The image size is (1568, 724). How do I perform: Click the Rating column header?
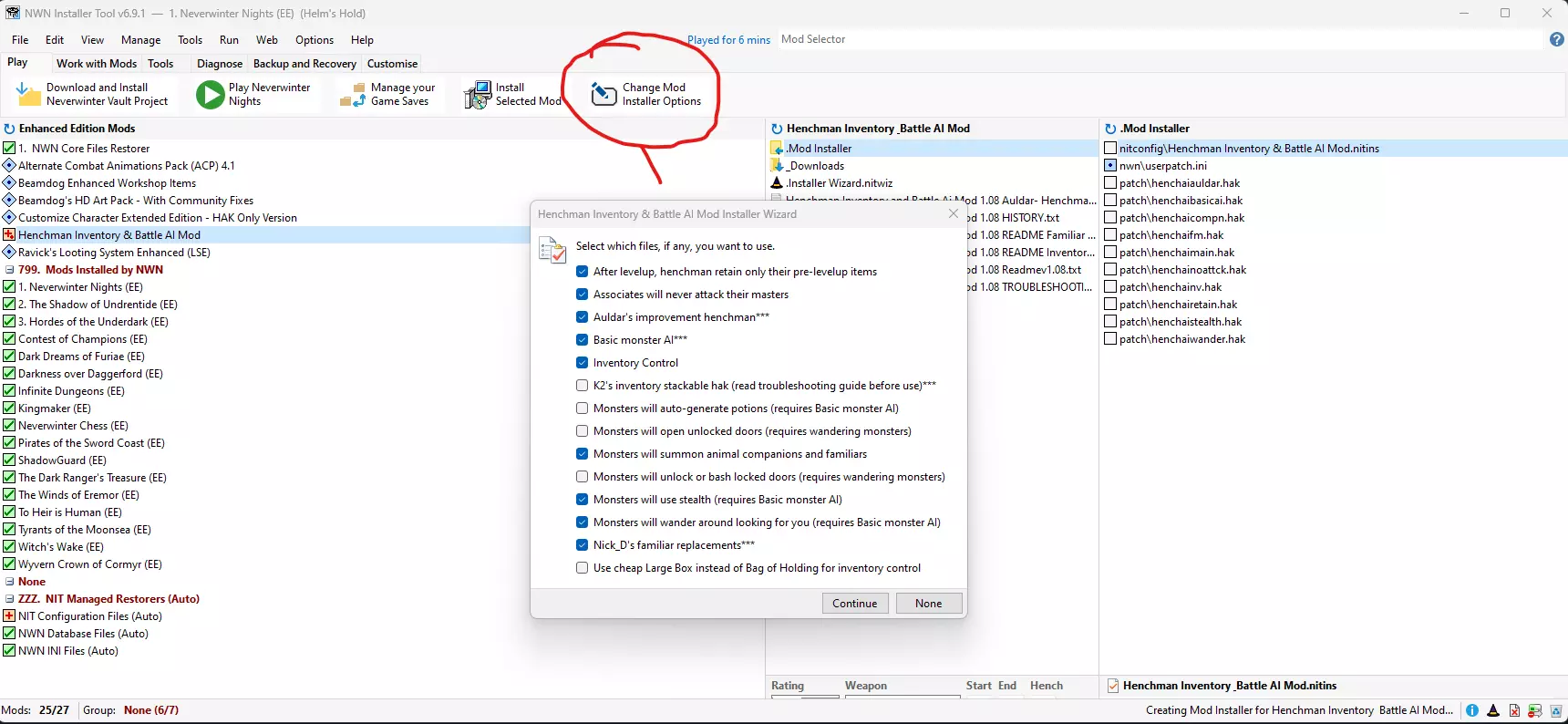[788, 686]
